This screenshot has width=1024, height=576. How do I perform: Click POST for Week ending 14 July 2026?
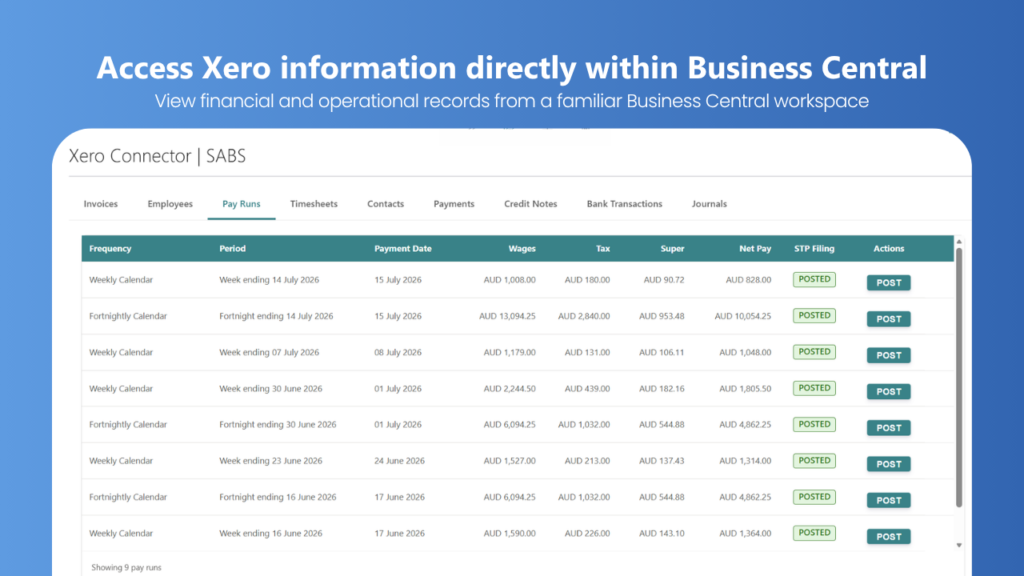pos(888,283)
